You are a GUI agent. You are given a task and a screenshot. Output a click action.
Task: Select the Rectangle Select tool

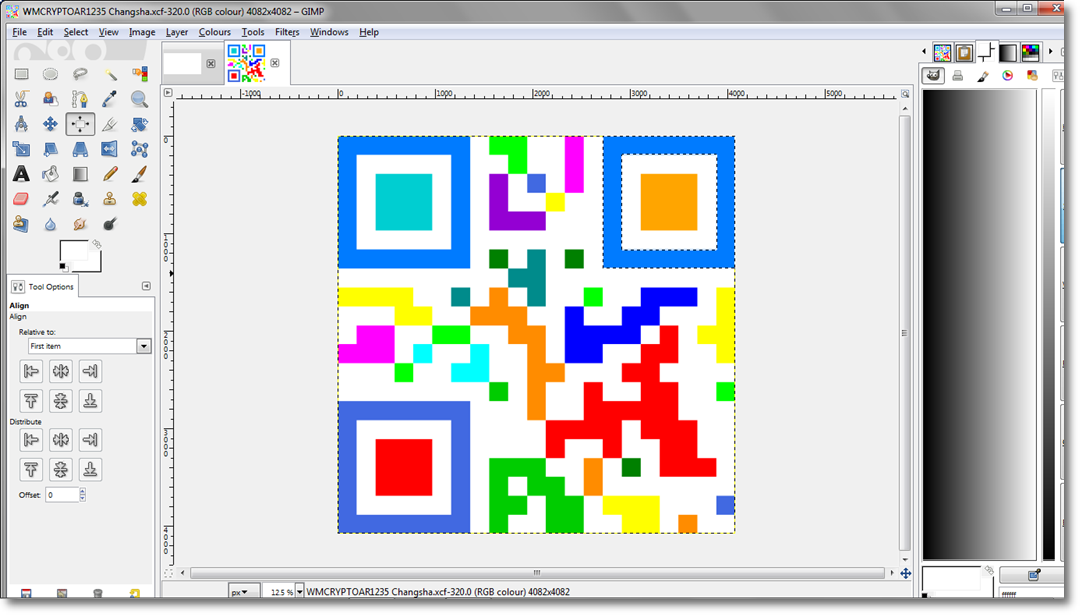click(x=21, y=74)
